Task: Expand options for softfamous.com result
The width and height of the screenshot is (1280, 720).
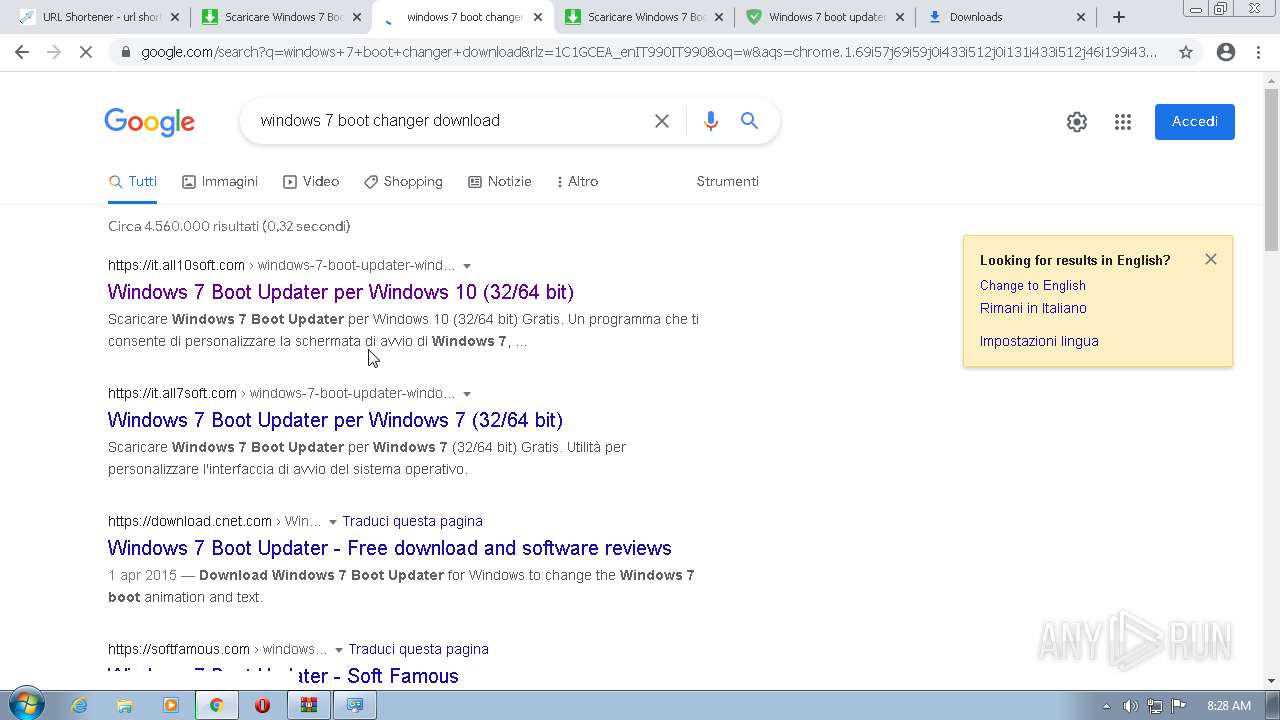Action: click(339, 650)
